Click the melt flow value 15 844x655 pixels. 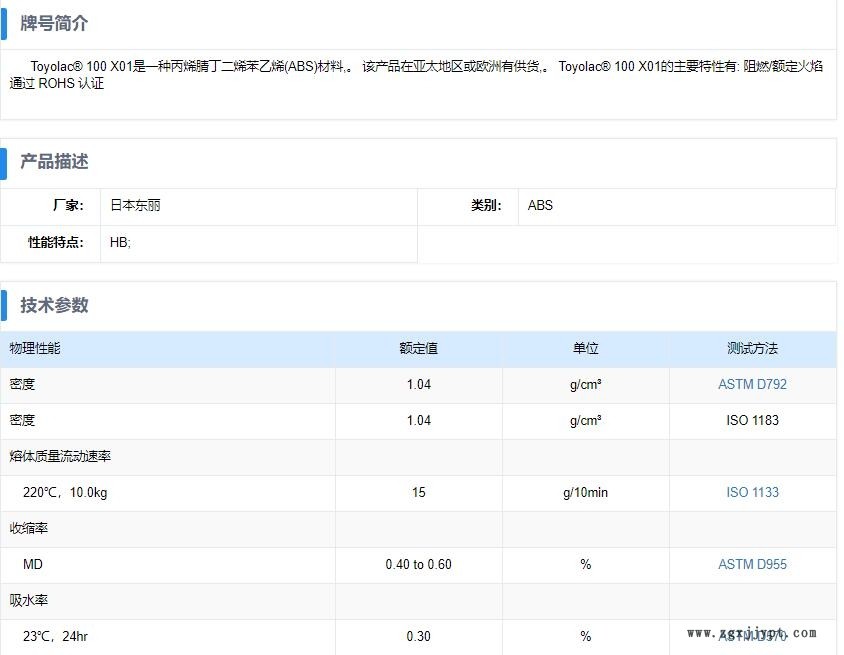[x=418, y=492]
